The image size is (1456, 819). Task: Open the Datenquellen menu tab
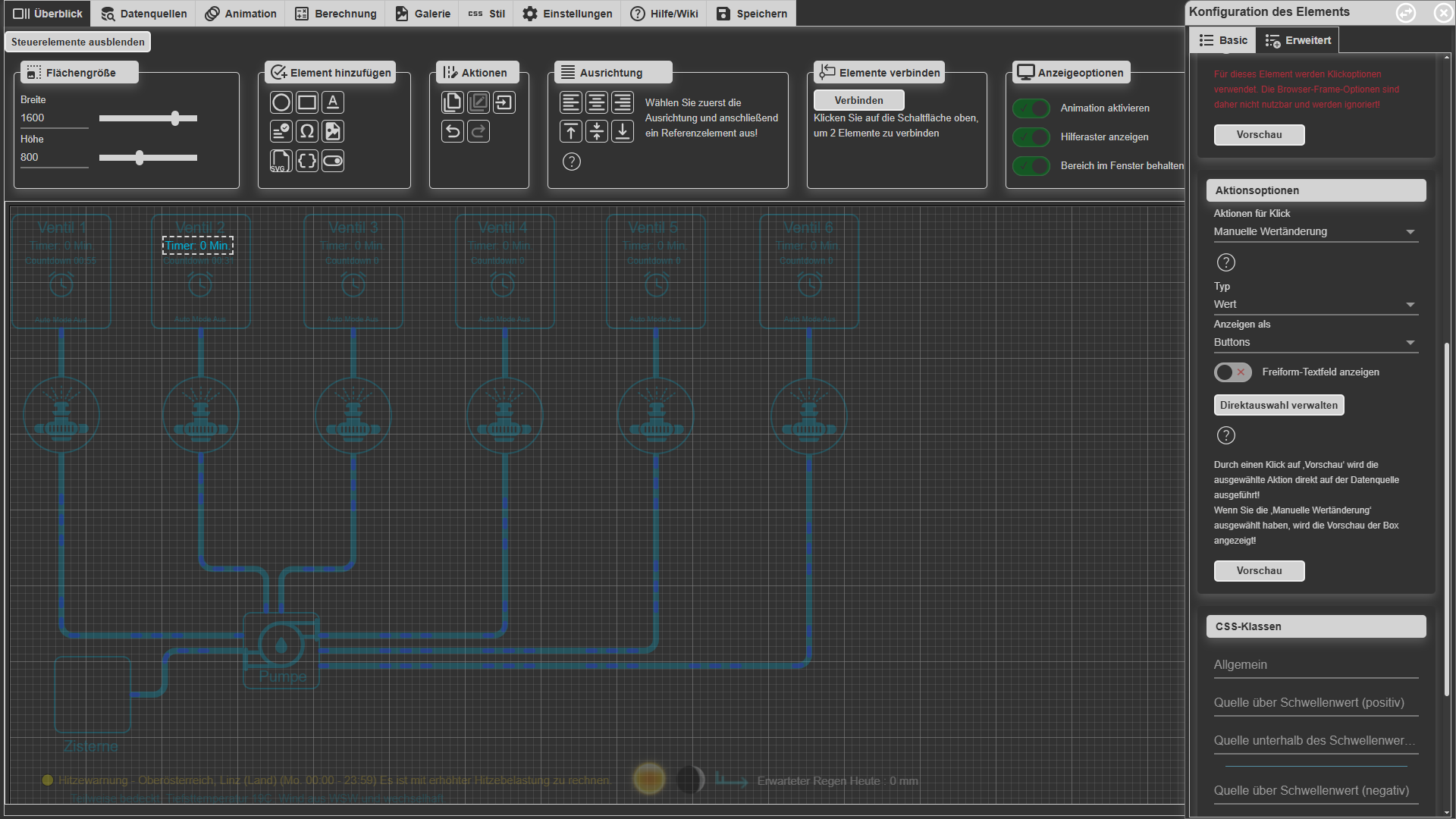pyautogui.click(x=144, y=14)
